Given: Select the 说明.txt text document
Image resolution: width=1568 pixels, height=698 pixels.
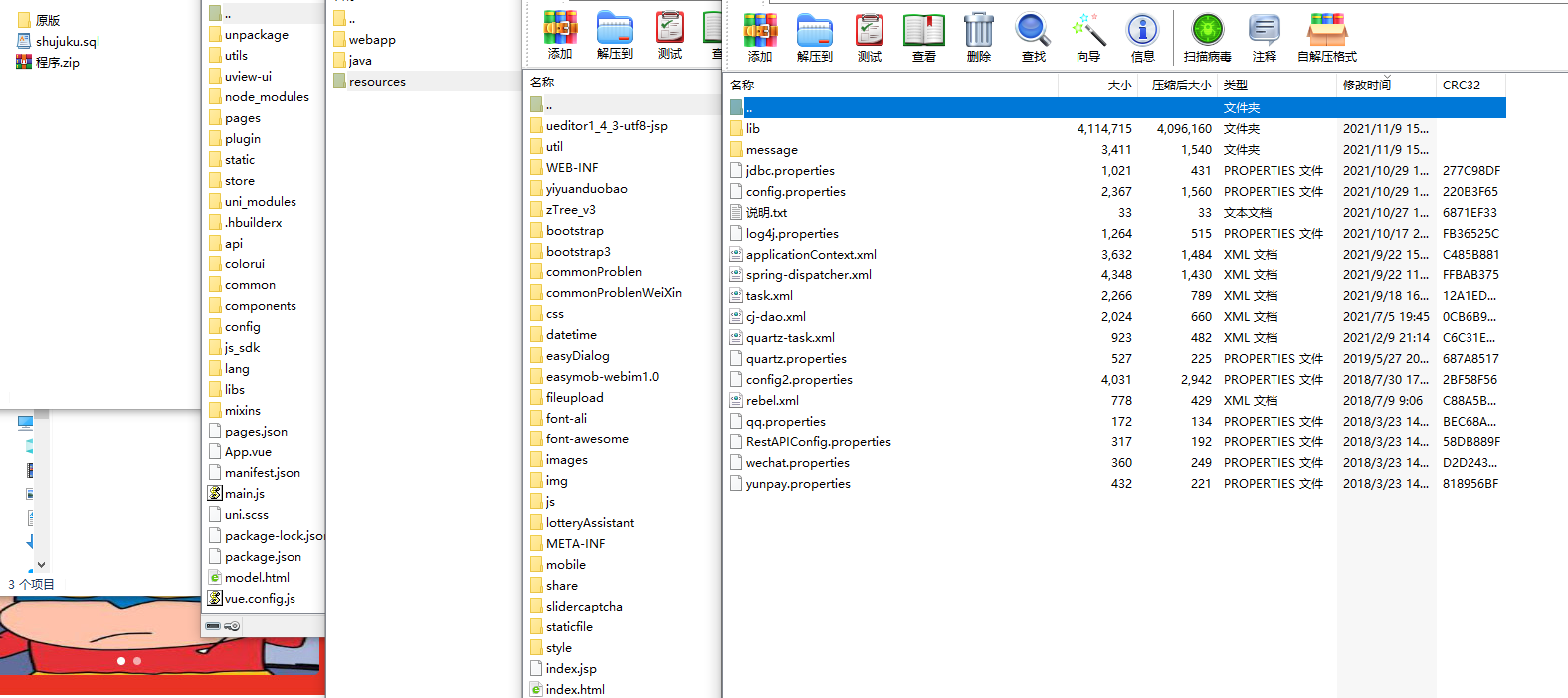Looking at the screenshot, I should [x=765, y=213].
